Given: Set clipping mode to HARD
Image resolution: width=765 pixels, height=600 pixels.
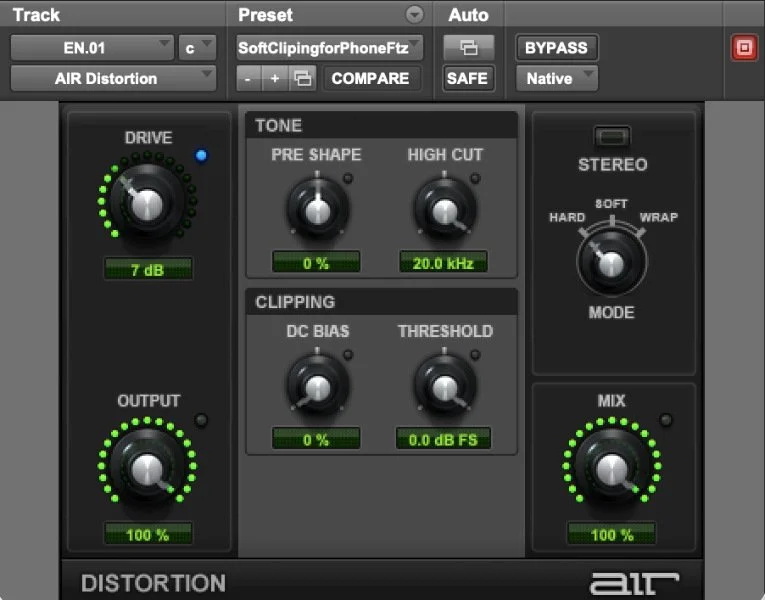Looking at the screenshot, I should pos(567,218).
